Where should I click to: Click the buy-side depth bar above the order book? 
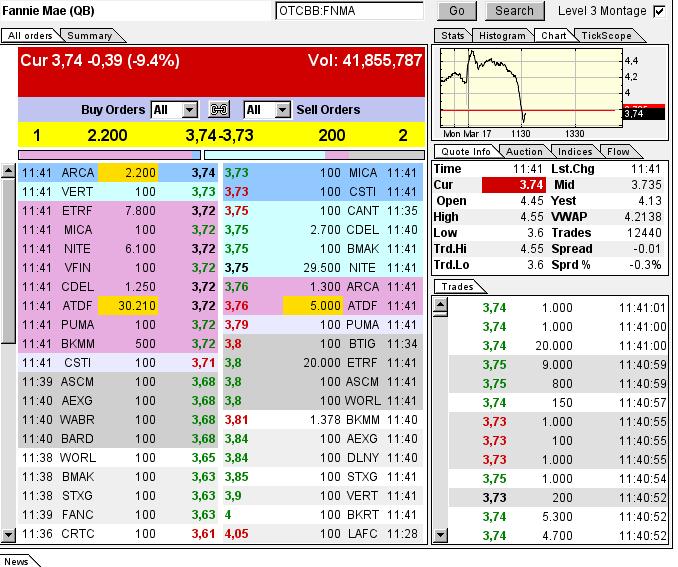109,155
